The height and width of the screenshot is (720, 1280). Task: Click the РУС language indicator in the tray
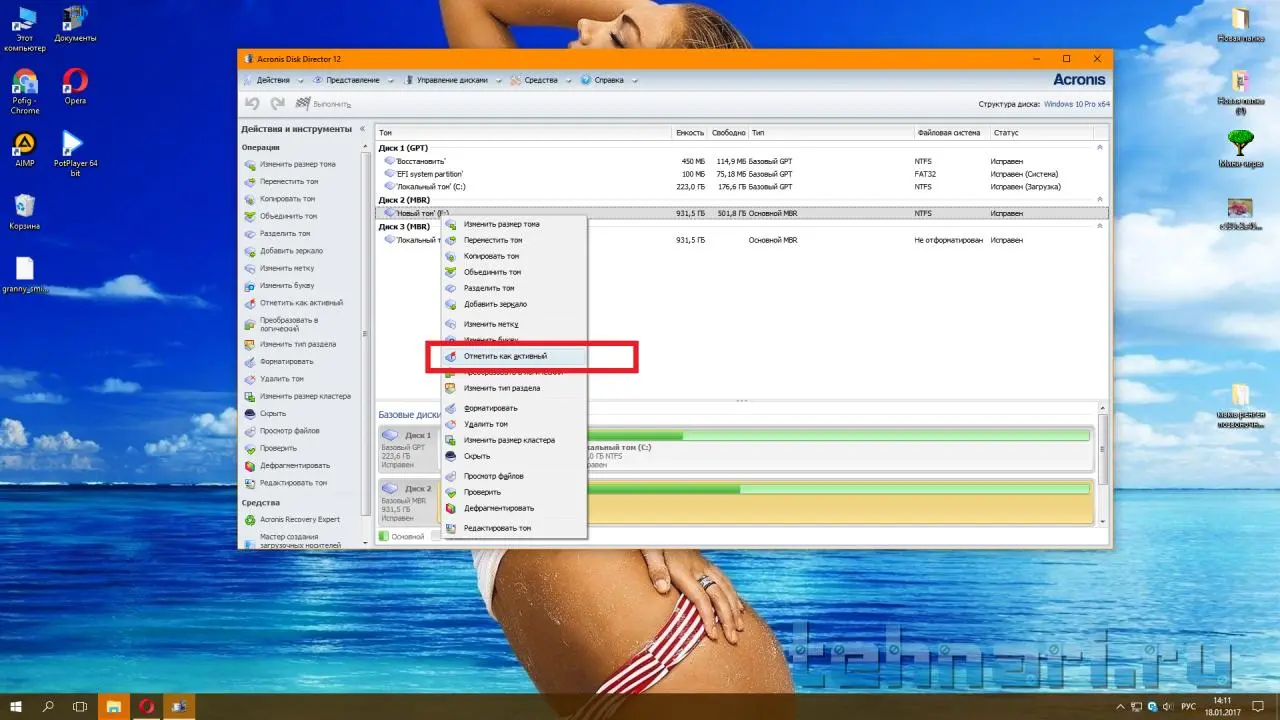coord(1188,707)
